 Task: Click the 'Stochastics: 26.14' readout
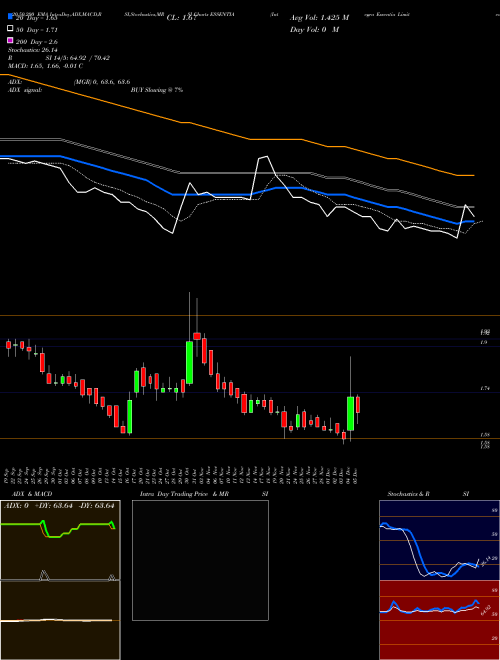click(x=32, y=50)
